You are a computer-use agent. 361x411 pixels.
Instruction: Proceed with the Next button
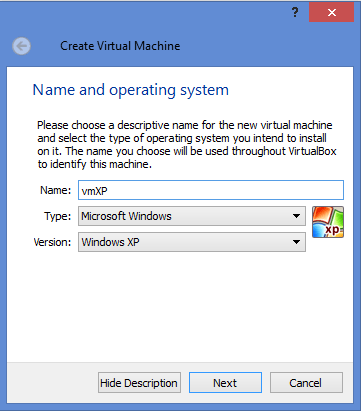[x=225, y=383]
